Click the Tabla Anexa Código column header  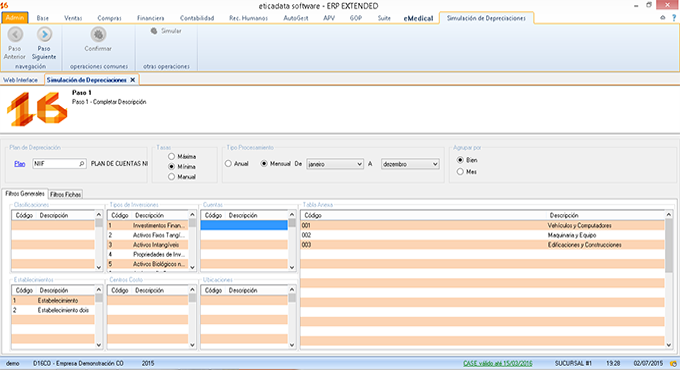(423, 215)
